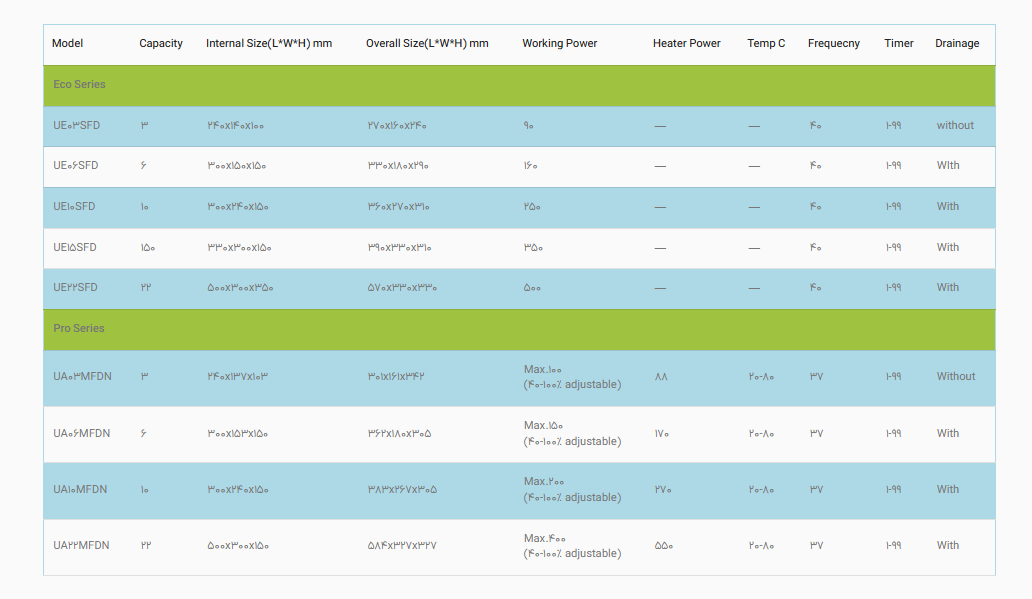Click the UE22SFD model name
Viewport: 1032px width, 599px height.
pyautogui.click(x=76, y=288)
